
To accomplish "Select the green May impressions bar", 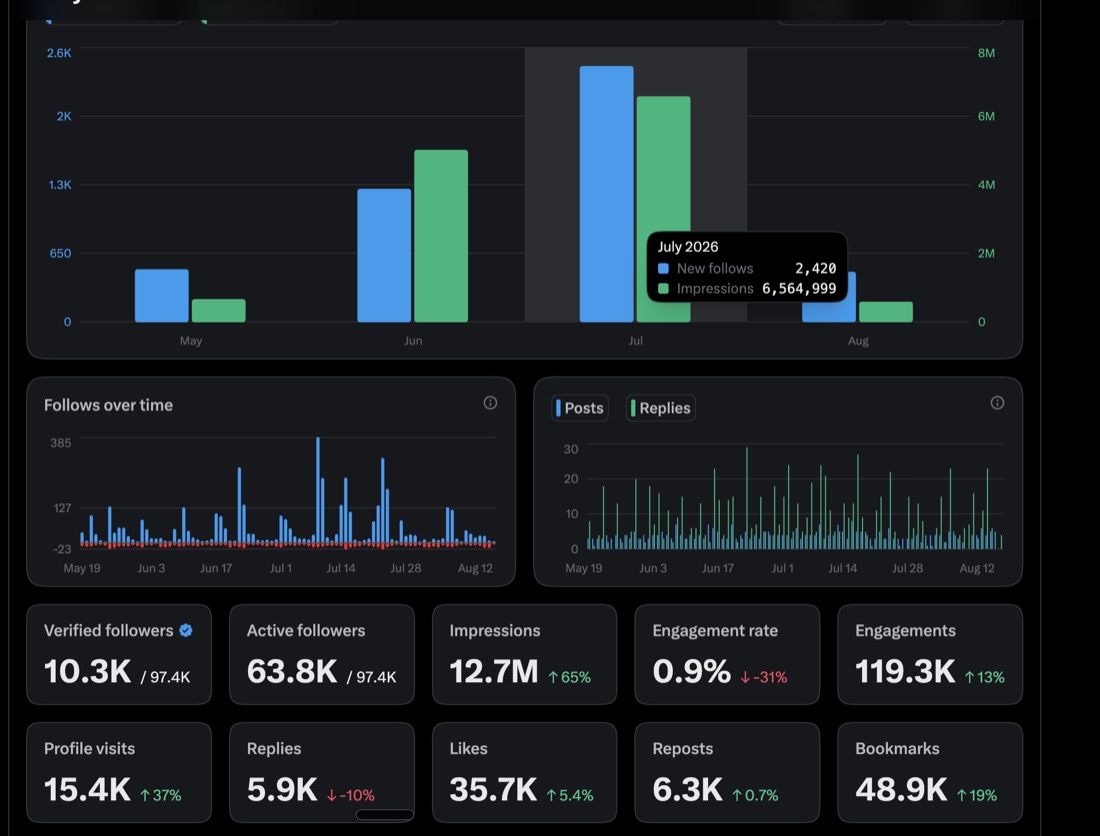I will 218,311.
